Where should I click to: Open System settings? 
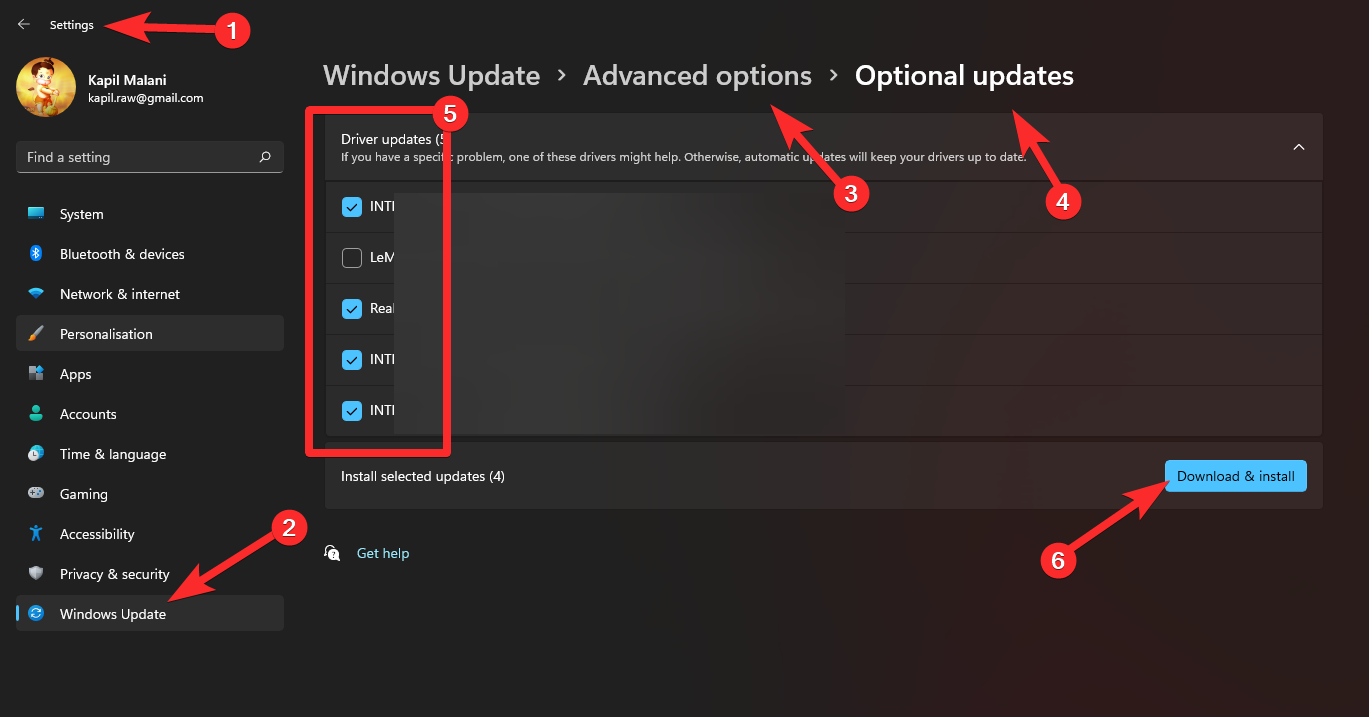point(150,214)
